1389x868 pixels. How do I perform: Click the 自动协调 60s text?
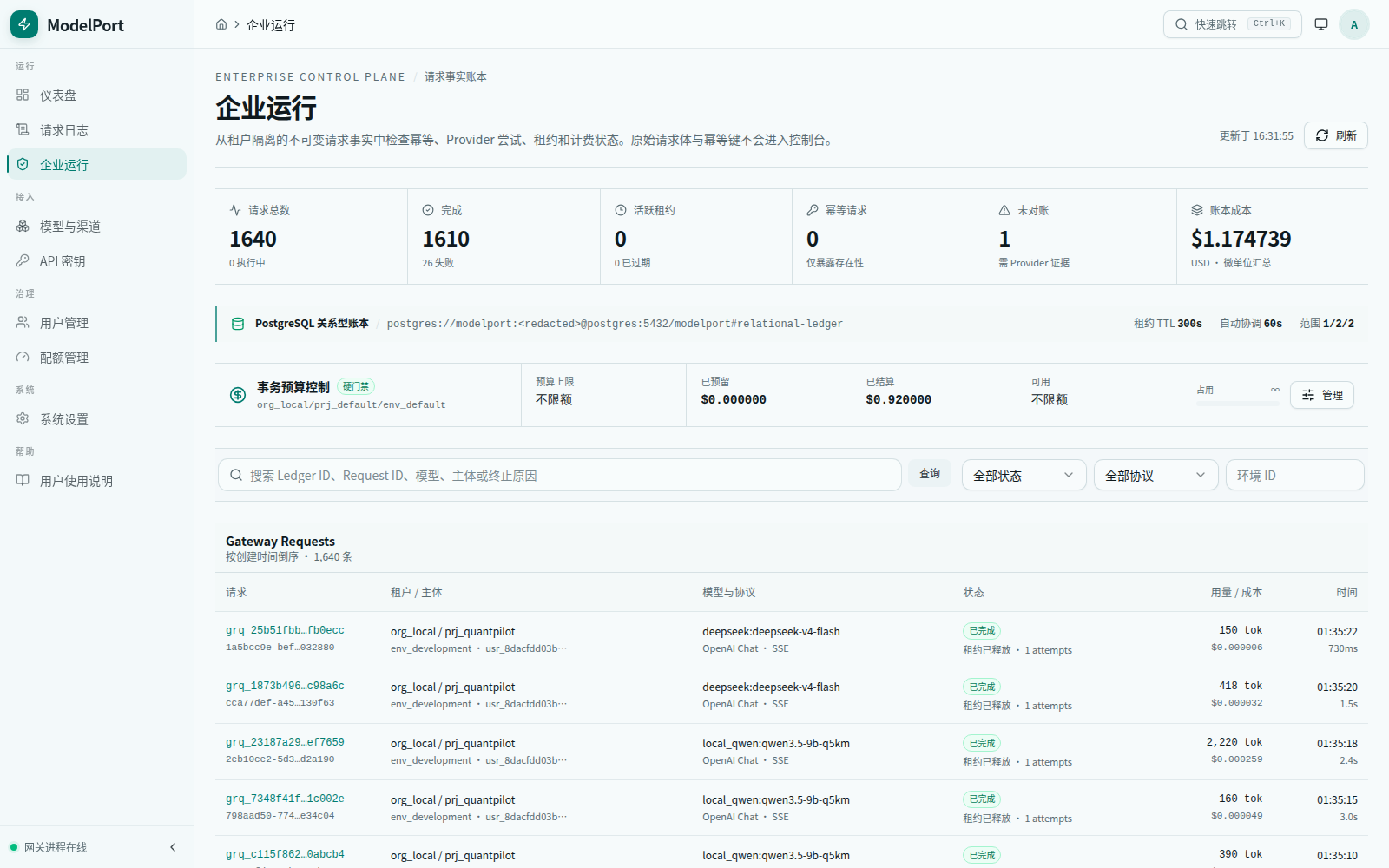[x=1251, y=324]
